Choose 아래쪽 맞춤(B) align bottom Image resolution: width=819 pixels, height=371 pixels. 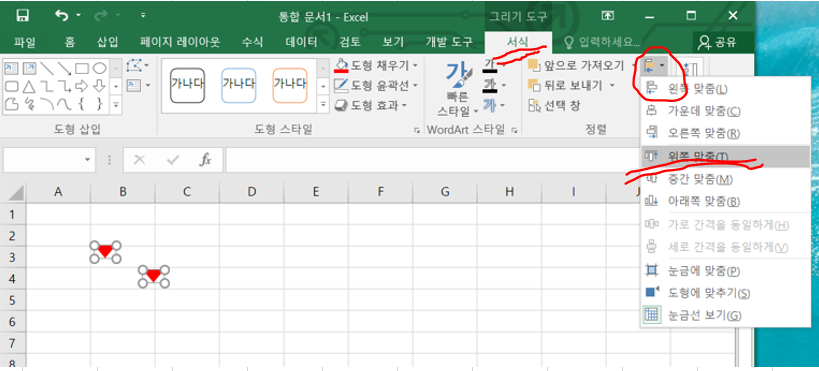tap(725, 201)
